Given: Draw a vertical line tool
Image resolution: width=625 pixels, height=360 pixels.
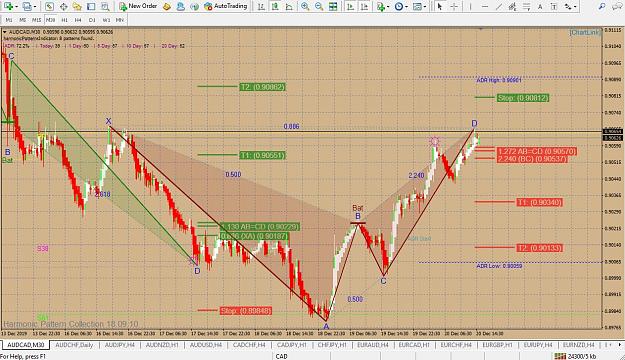Looking at the screenshot, I should (470, 6).
